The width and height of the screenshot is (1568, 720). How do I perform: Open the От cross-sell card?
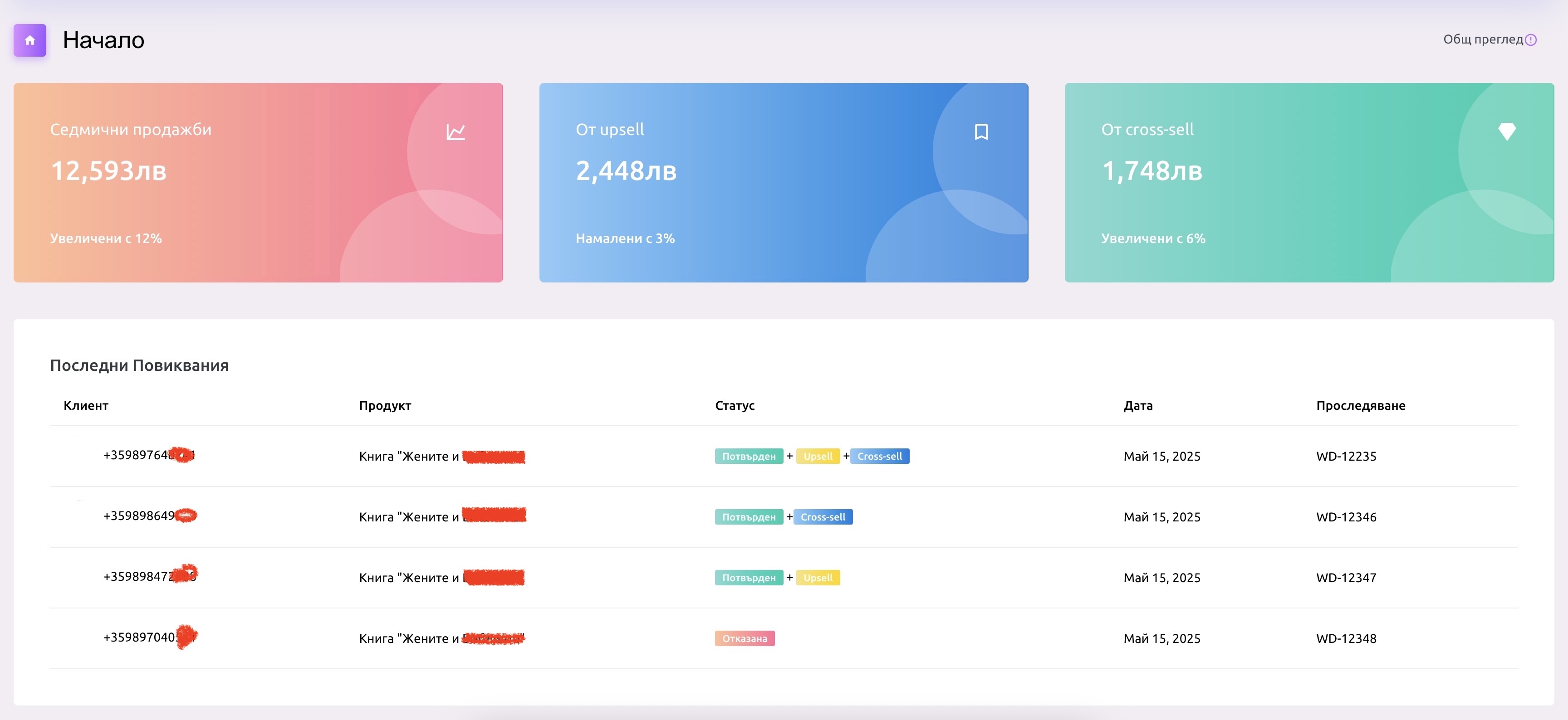click(1308, 182)
